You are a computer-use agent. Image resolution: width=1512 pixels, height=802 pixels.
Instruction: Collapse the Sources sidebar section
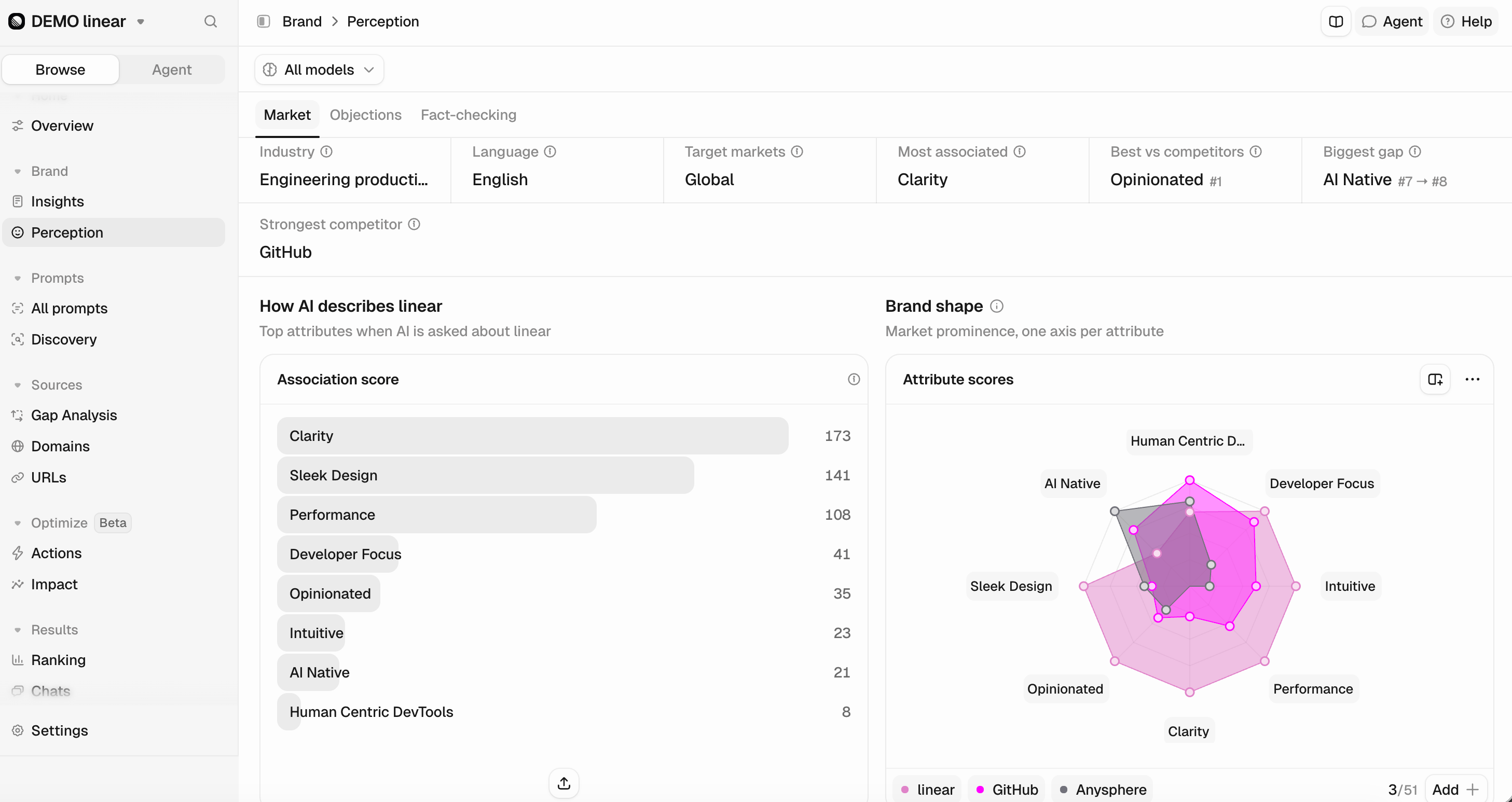click(x=48, y=385)
